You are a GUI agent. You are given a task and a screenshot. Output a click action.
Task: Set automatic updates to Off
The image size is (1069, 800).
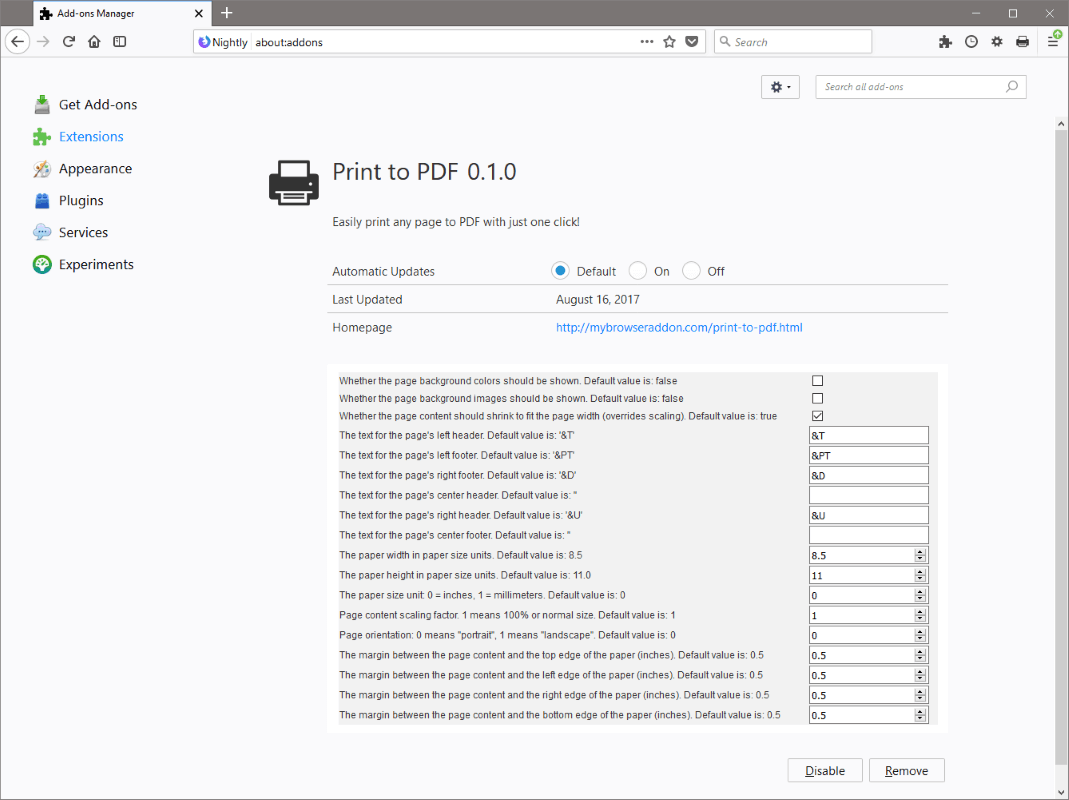click(x=691, y=271)
